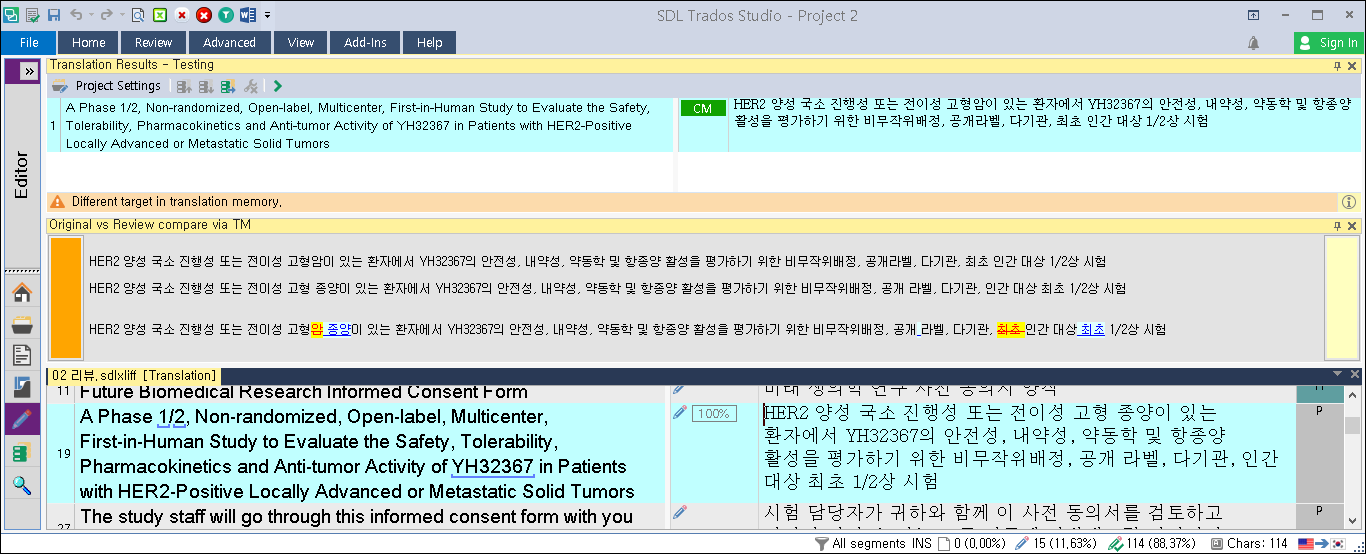The image size is (1366, 554).
Task: Open the Welcome home view icon in sidebar
Action: coord(22,293)
